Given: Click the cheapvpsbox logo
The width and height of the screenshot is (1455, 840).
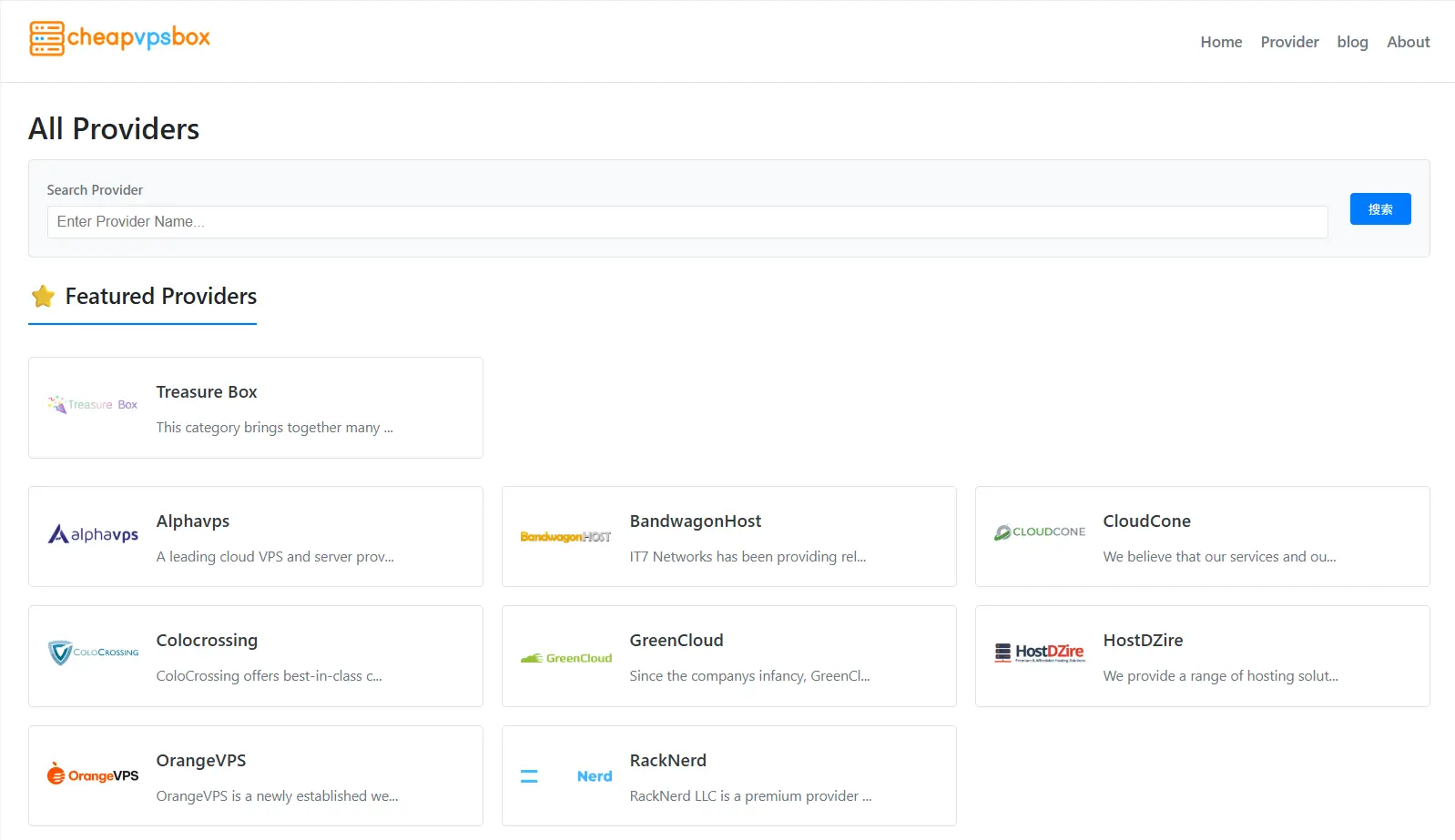Looking at the screenshot, I should click(x=119, y=38).
